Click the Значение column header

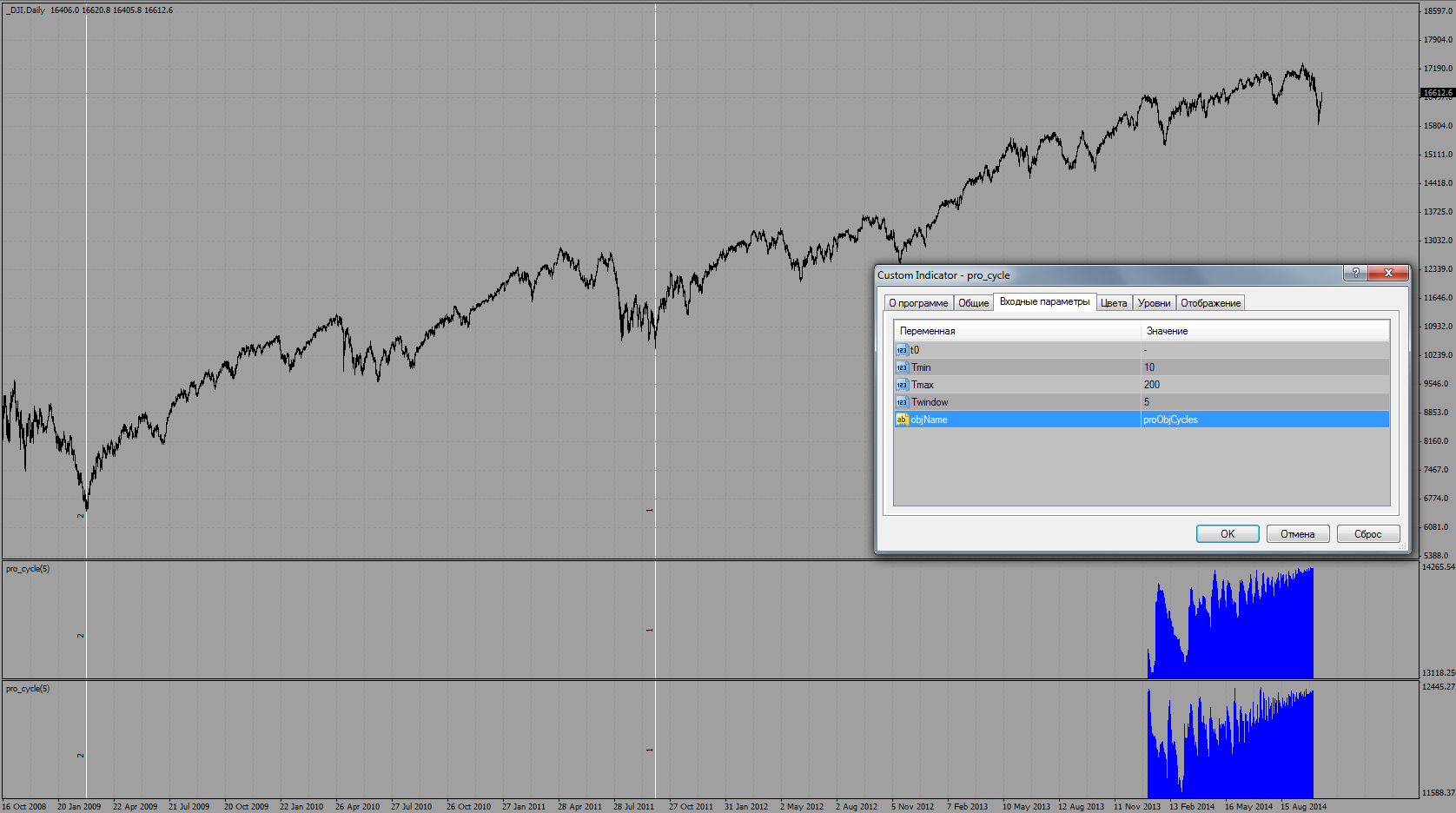click(1264, 331)
